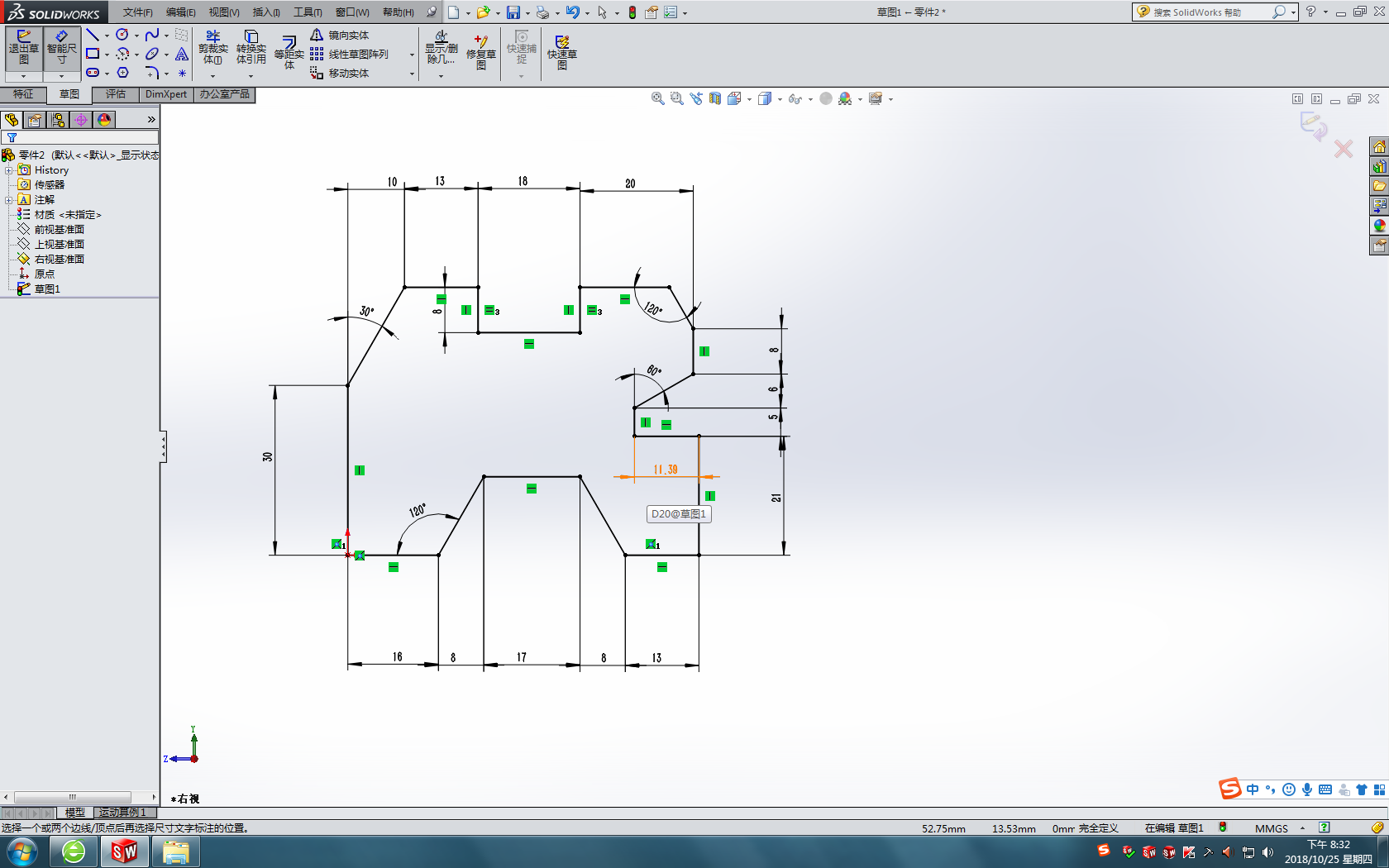The width and height of the screenshot is (1389, 868).
Task: Expand the 注解 annotations tree node
Action: pos(8,200)
